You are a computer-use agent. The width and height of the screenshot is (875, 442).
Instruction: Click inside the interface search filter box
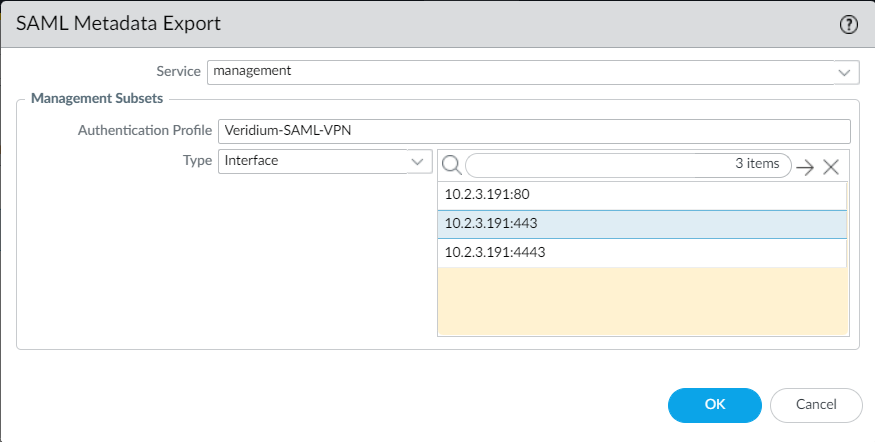point(600,164)
